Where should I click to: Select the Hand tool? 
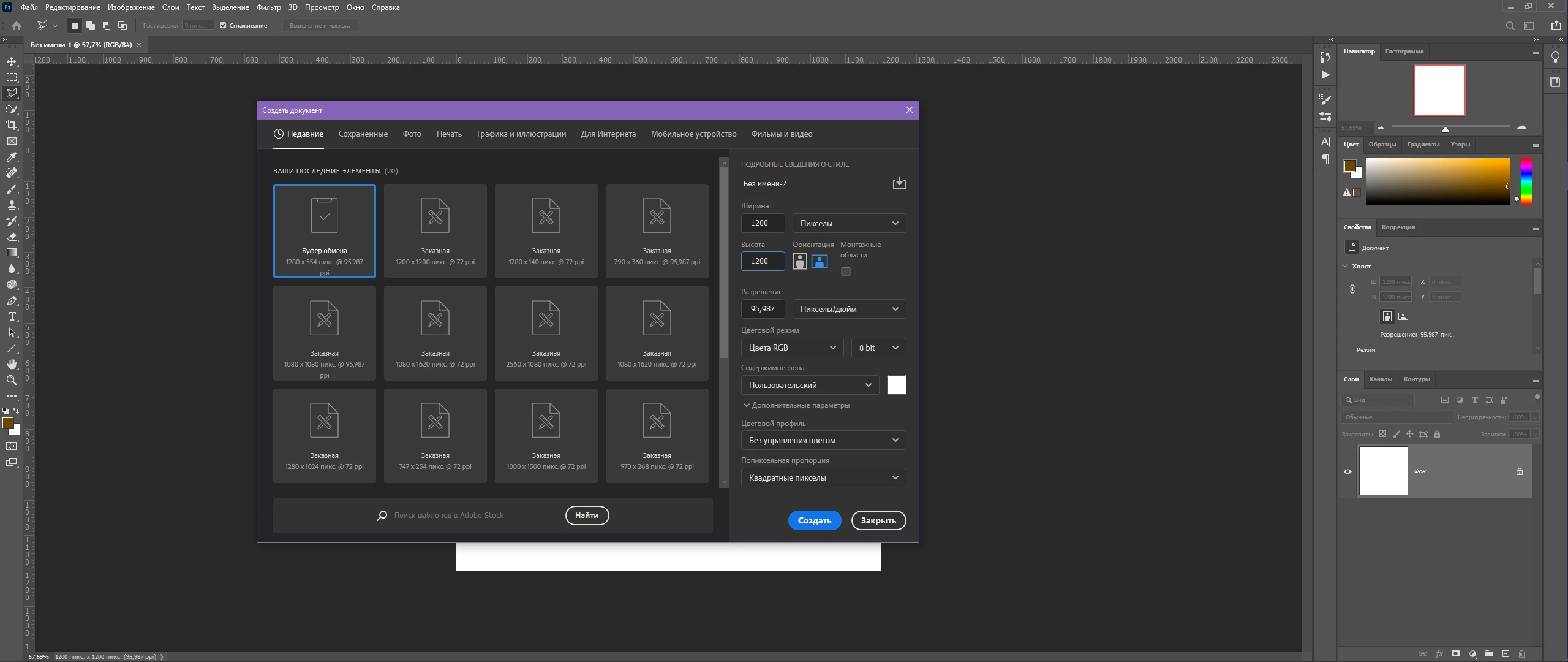[x=12, y=364]
